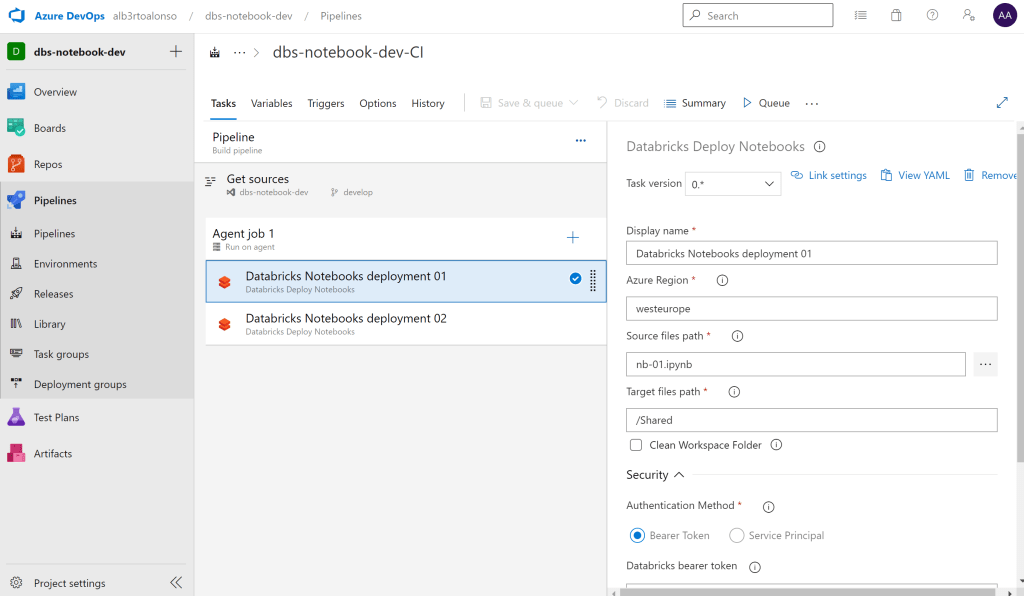
Task: Click the help question mark icon
Action: (932, 16)
